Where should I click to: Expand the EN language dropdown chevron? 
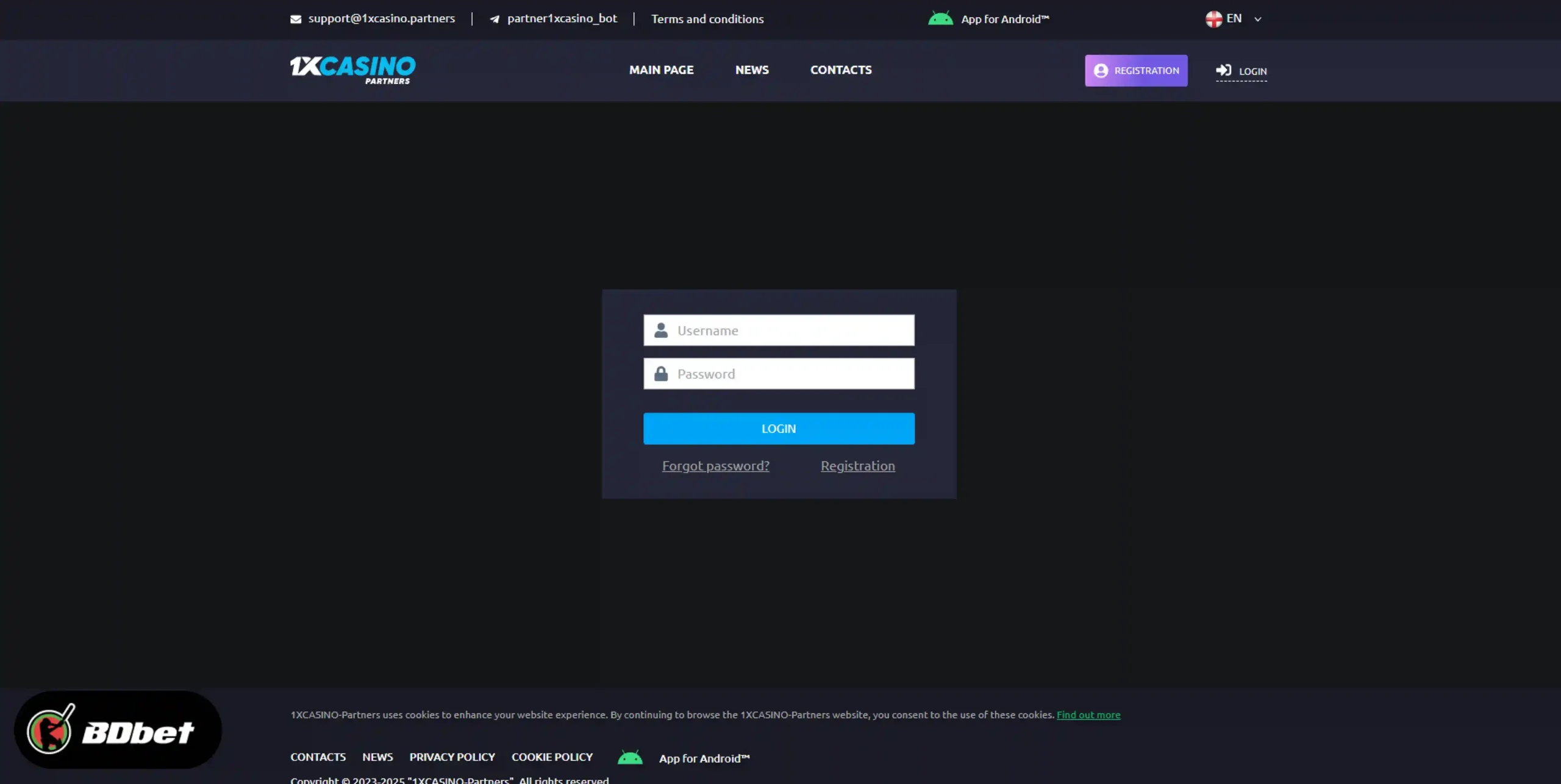click(1257, 20)
